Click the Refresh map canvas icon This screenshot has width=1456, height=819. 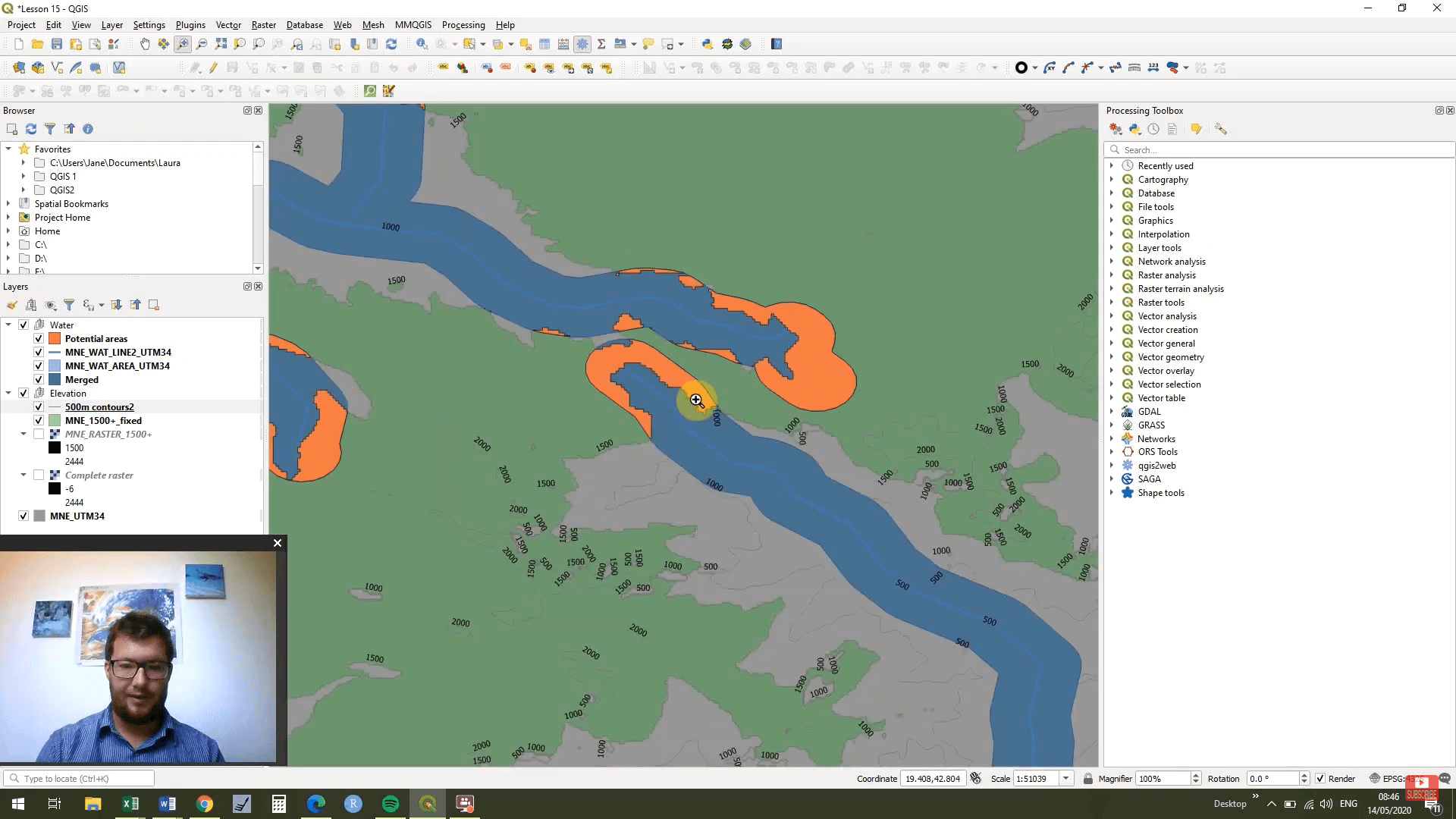pos(391,44)
